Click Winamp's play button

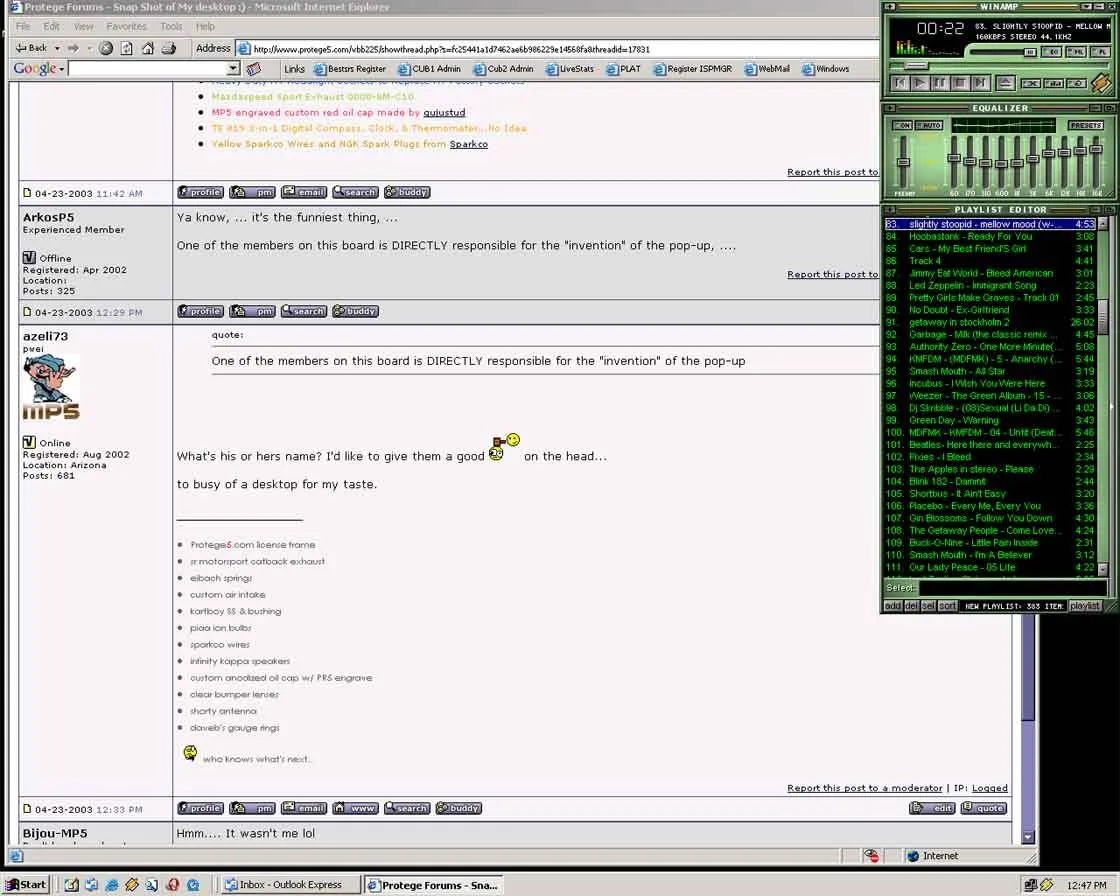click(920, 82)
